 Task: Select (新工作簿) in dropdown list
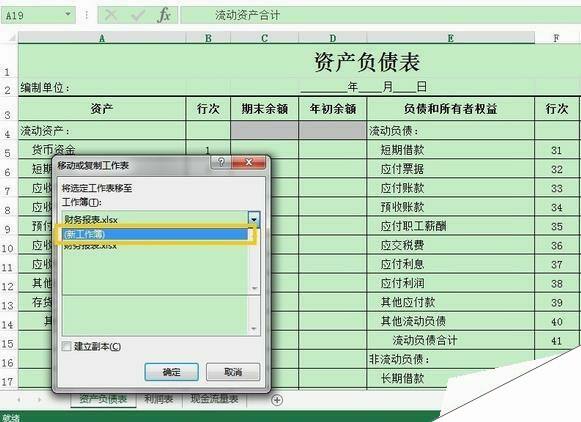click(x=155, y=234)
